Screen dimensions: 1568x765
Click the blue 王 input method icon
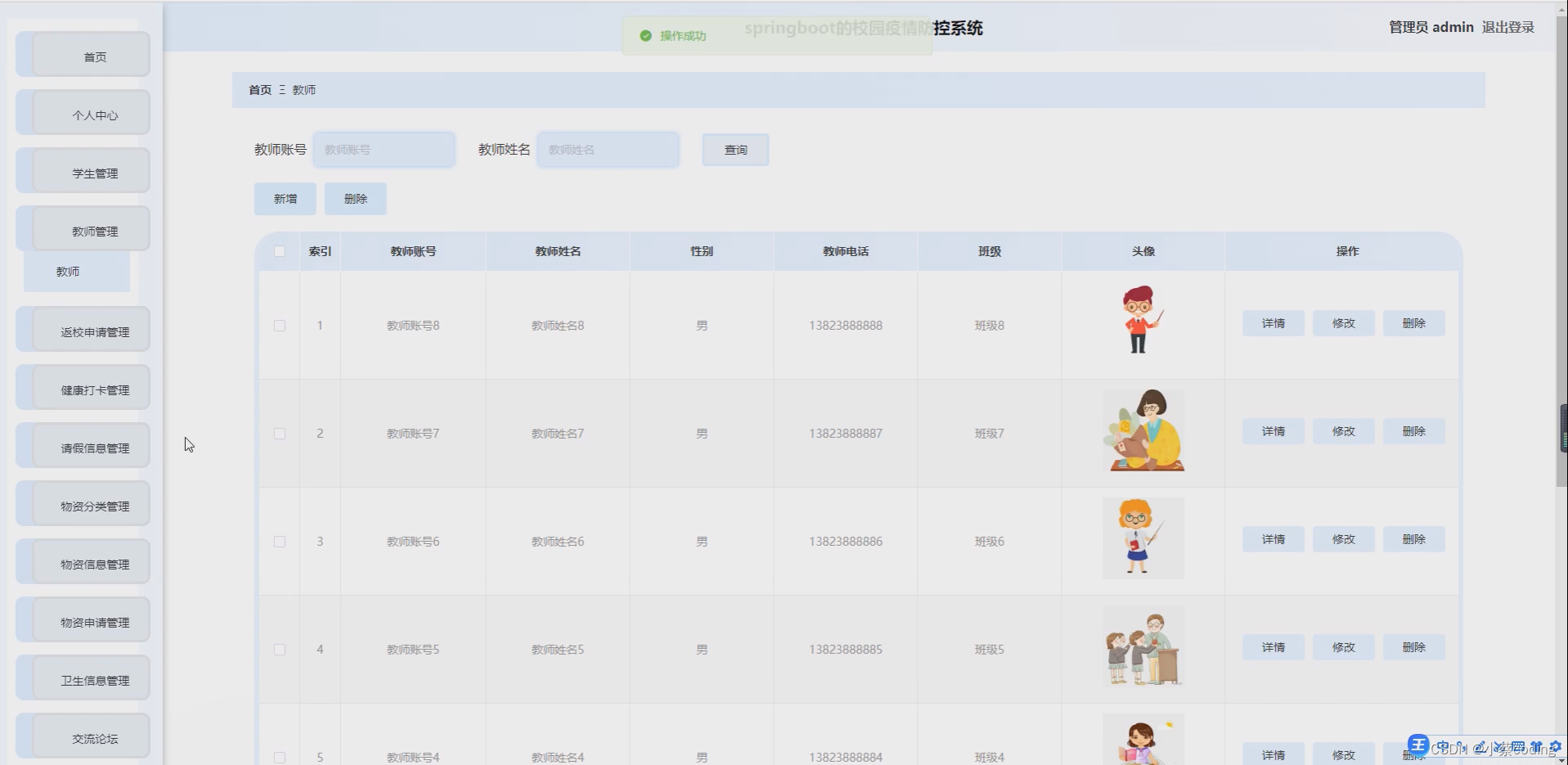coord(1418,745)
